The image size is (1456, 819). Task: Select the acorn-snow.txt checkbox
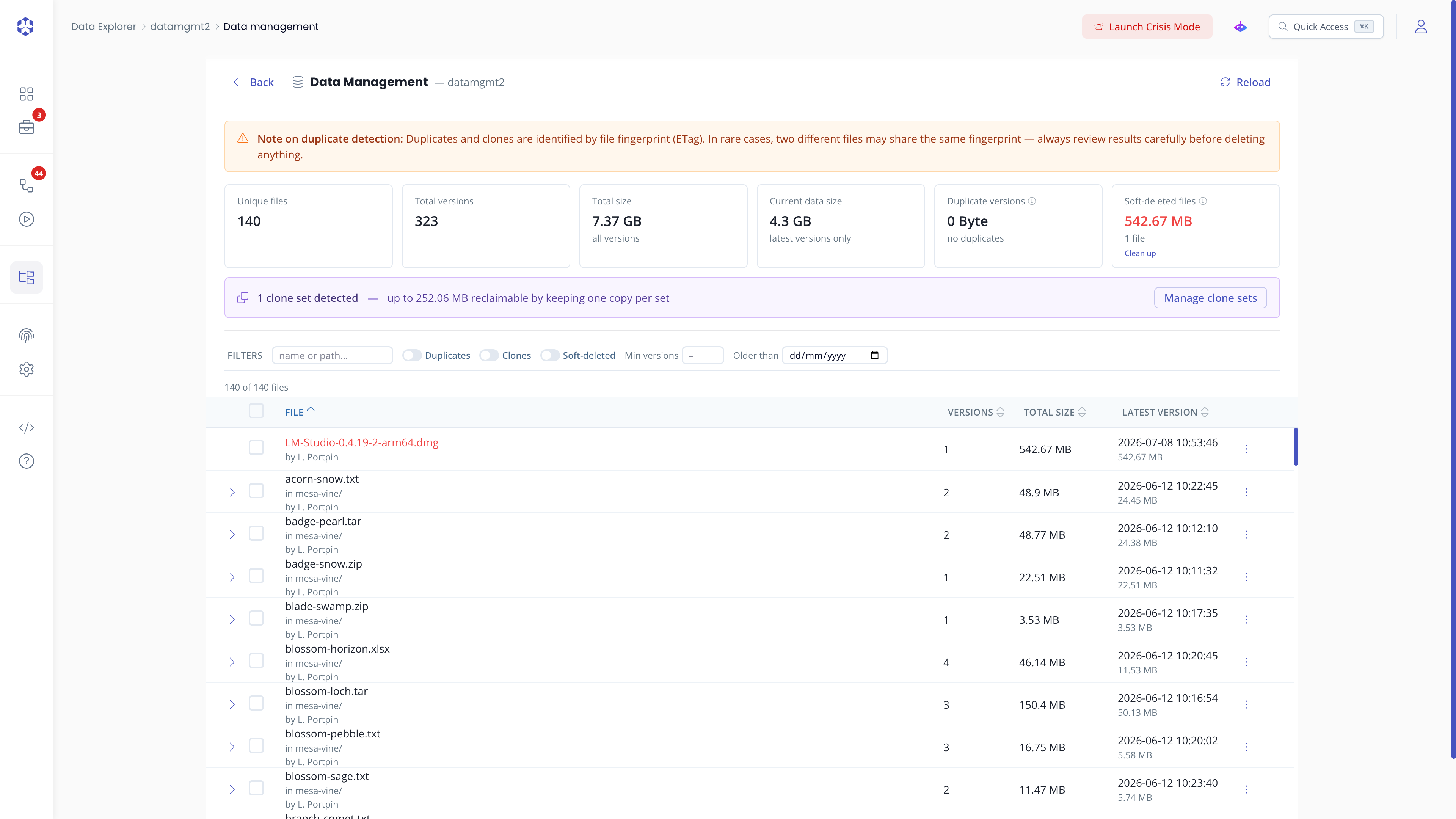[x=256, y=491]
